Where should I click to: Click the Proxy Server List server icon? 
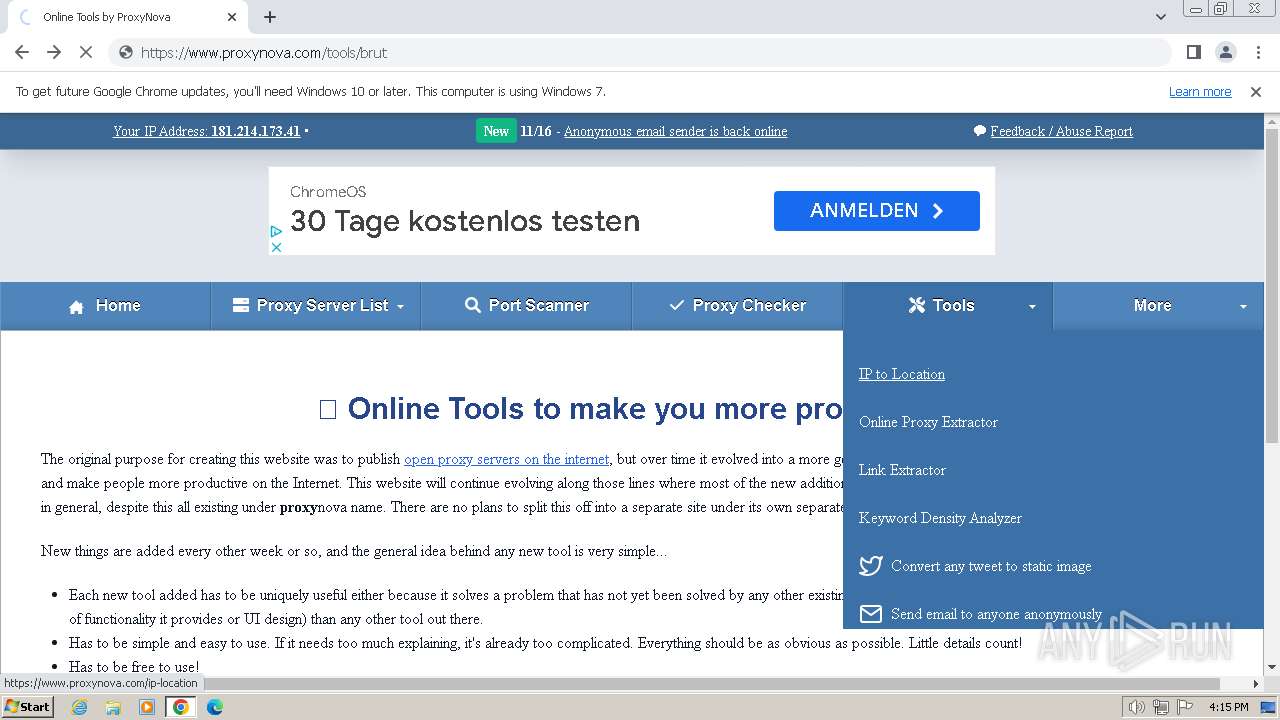[x=240, y=305]
